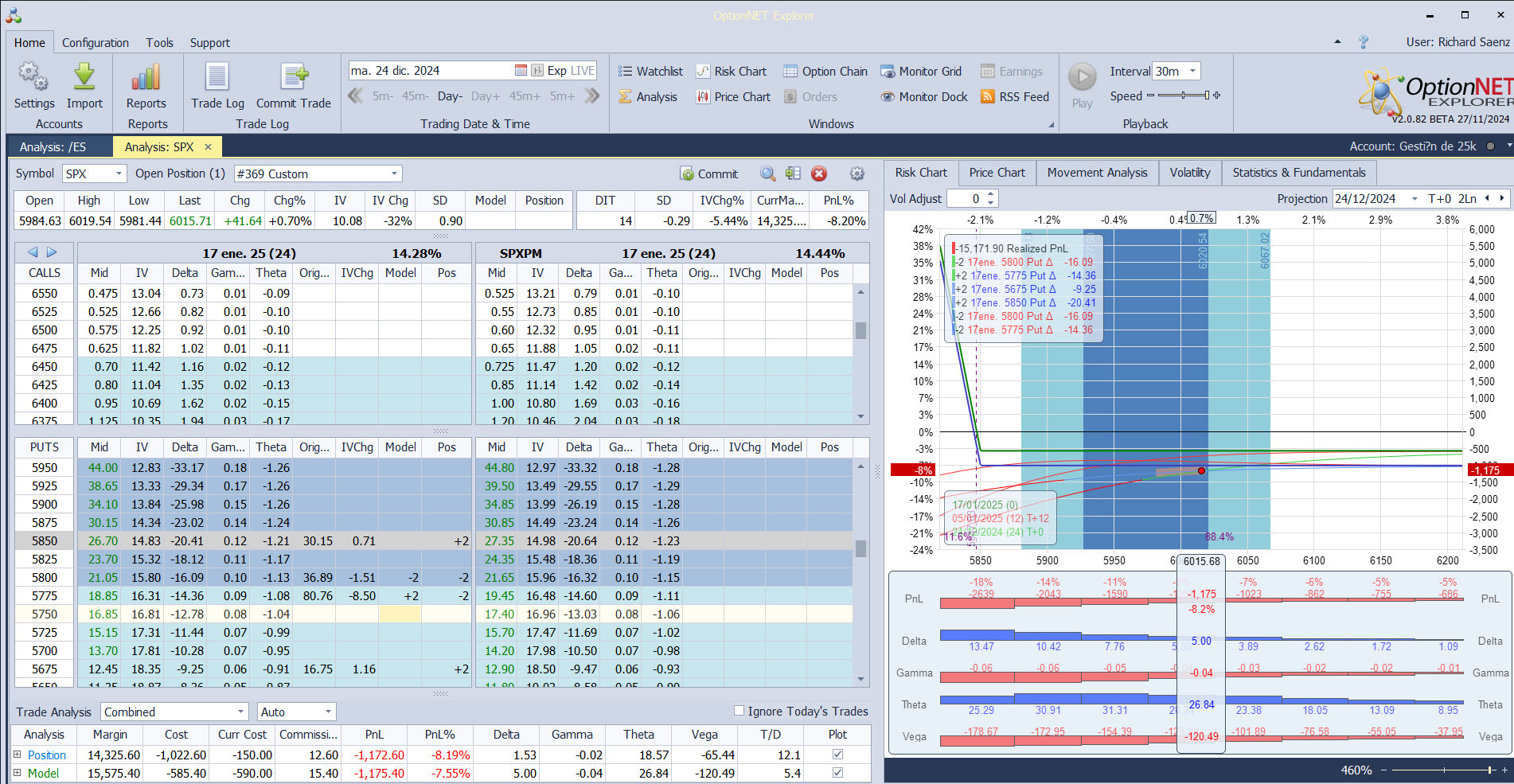Open the Configuration menu tab

point(95,43)
